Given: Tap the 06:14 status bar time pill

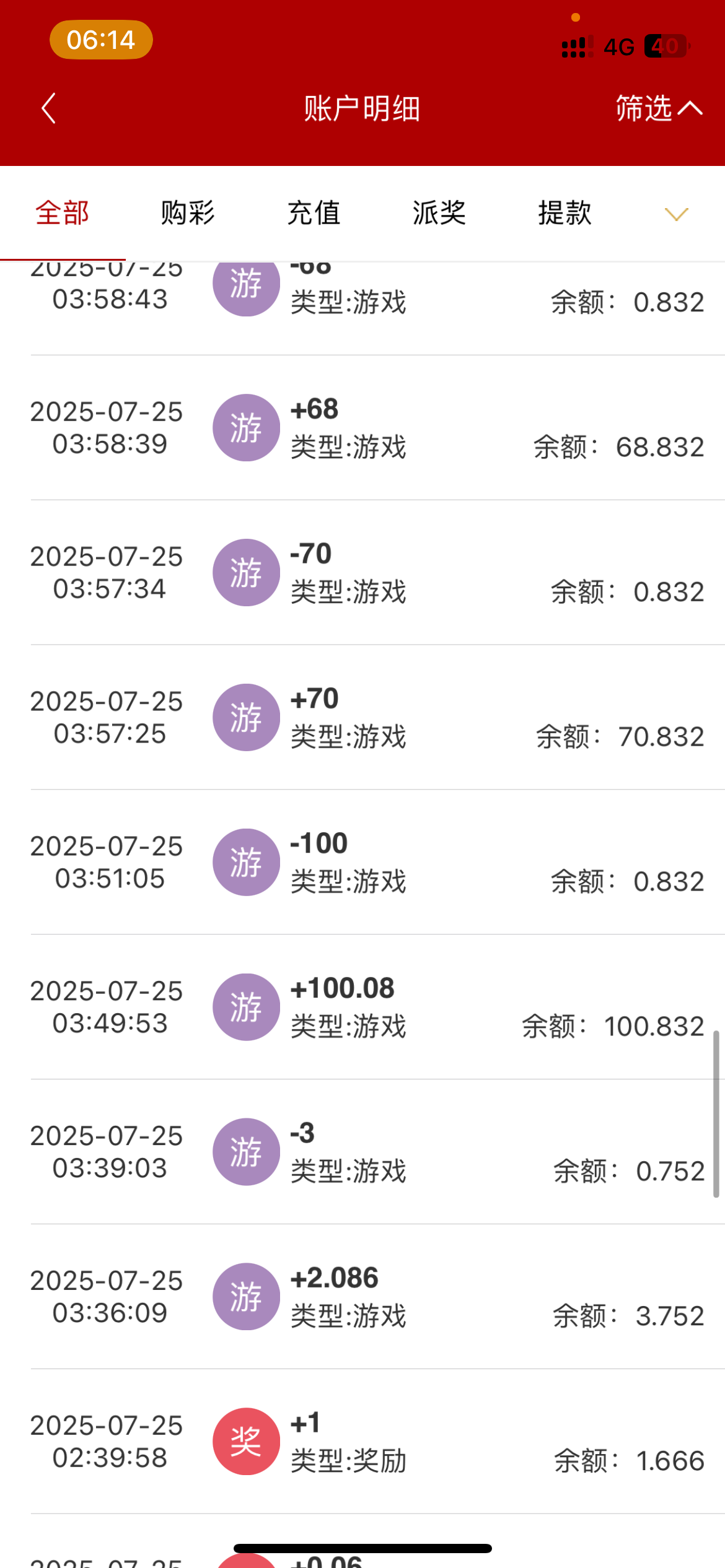Looking at the screenshot, I should click(101, 40).
